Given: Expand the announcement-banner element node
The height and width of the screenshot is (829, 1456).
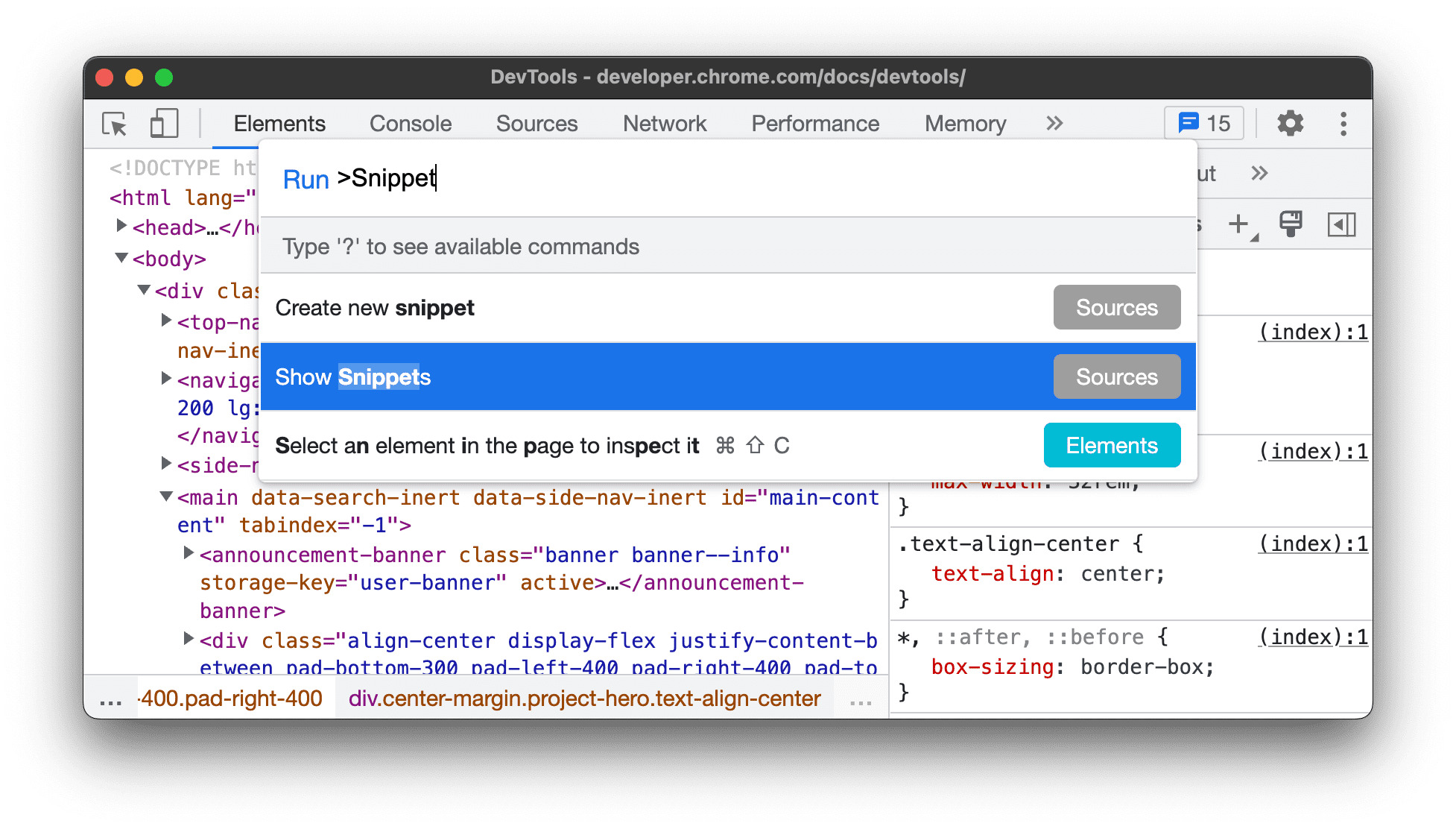Looking at the screenshot, I should click(190, 555).
